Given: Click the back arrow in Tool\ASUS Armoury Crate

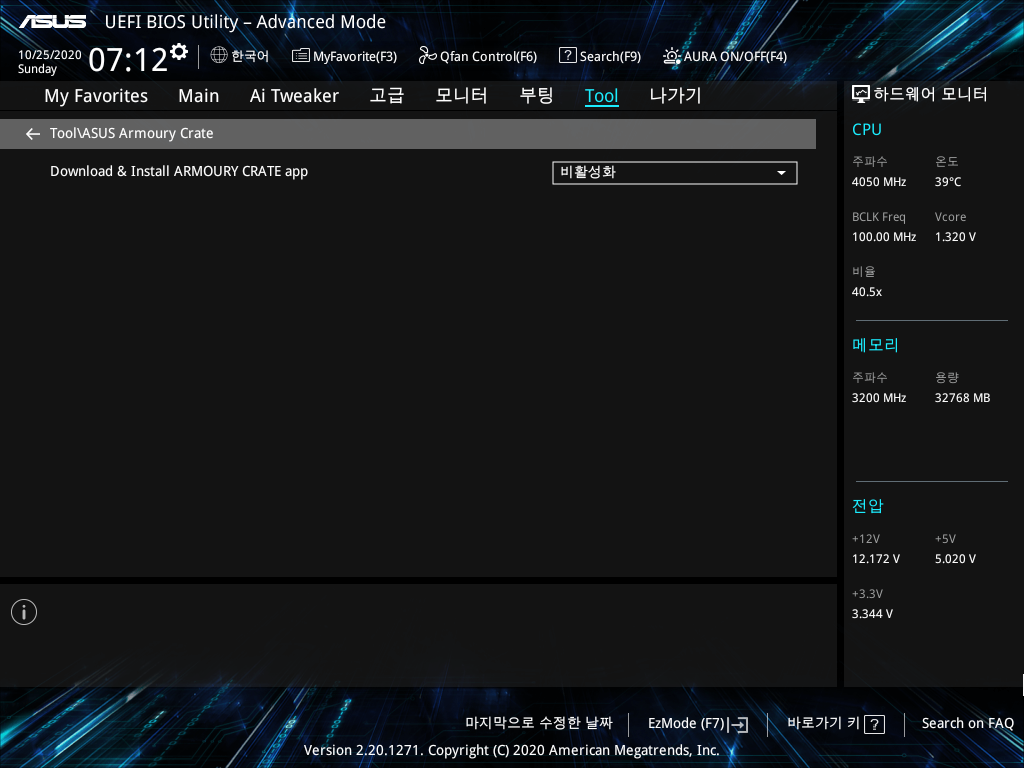Looking at the screenshot, I should 33,134.
